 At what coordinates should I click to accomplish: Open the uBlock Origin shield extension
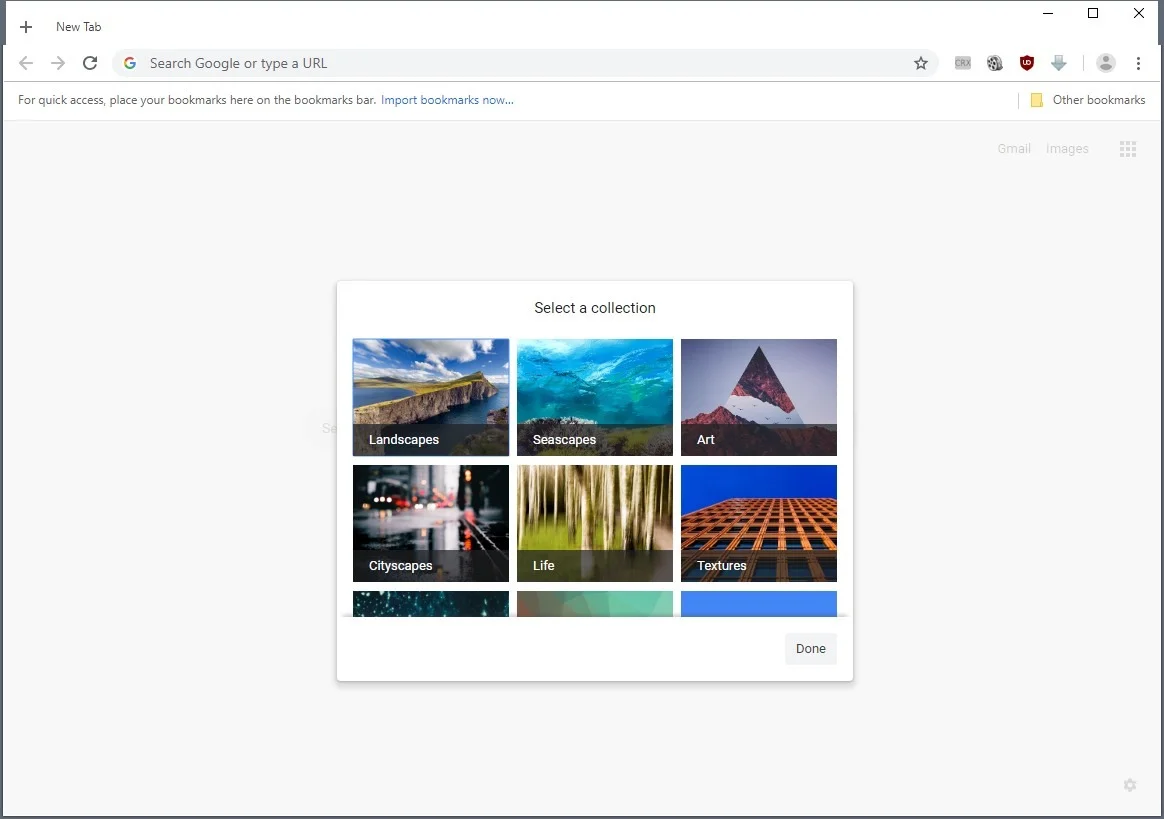tap(1027, 63)
